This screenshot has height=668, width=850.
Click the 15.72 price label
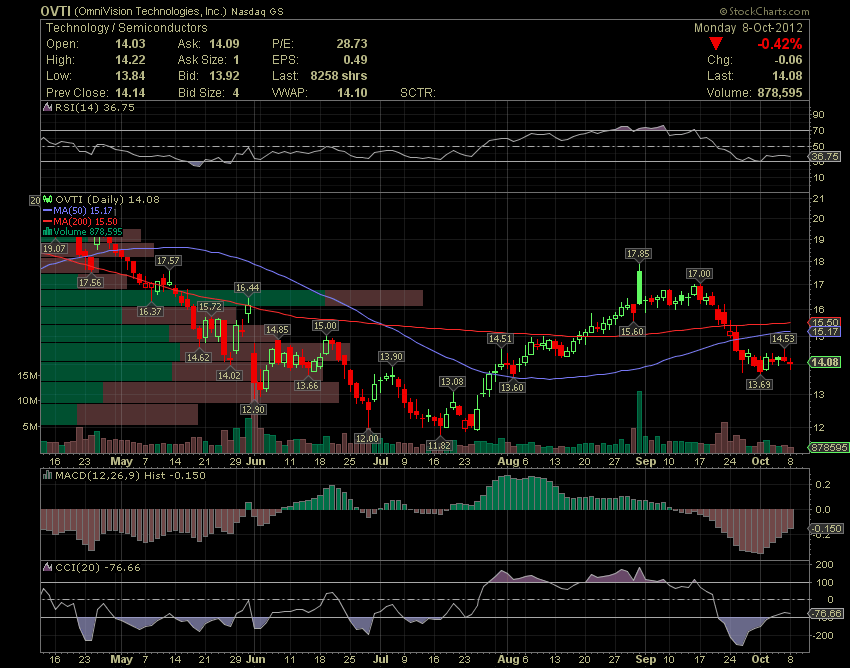pyautogui.click(x=210, y=306)
